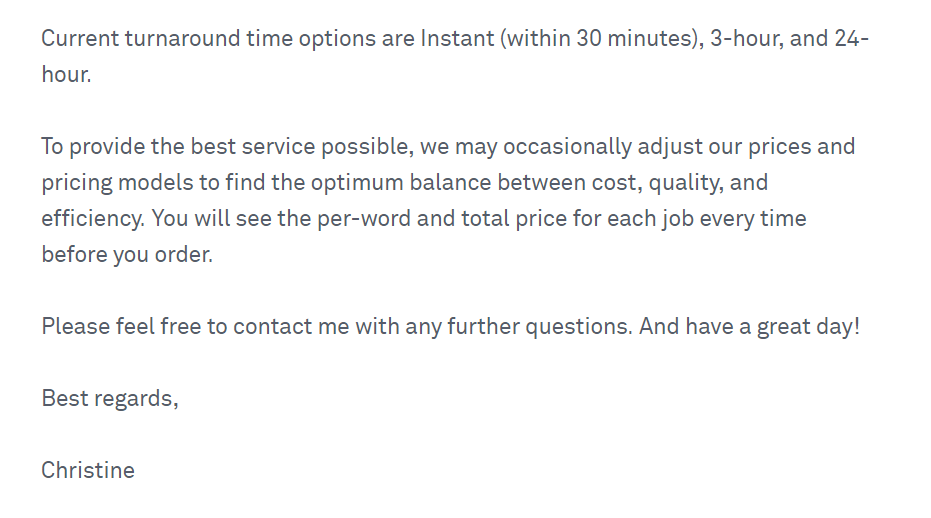Image resolution: width=931 pixels, height=518 pixels.
Task: Click the word "per-word"
Action: (x=363, y=219)
